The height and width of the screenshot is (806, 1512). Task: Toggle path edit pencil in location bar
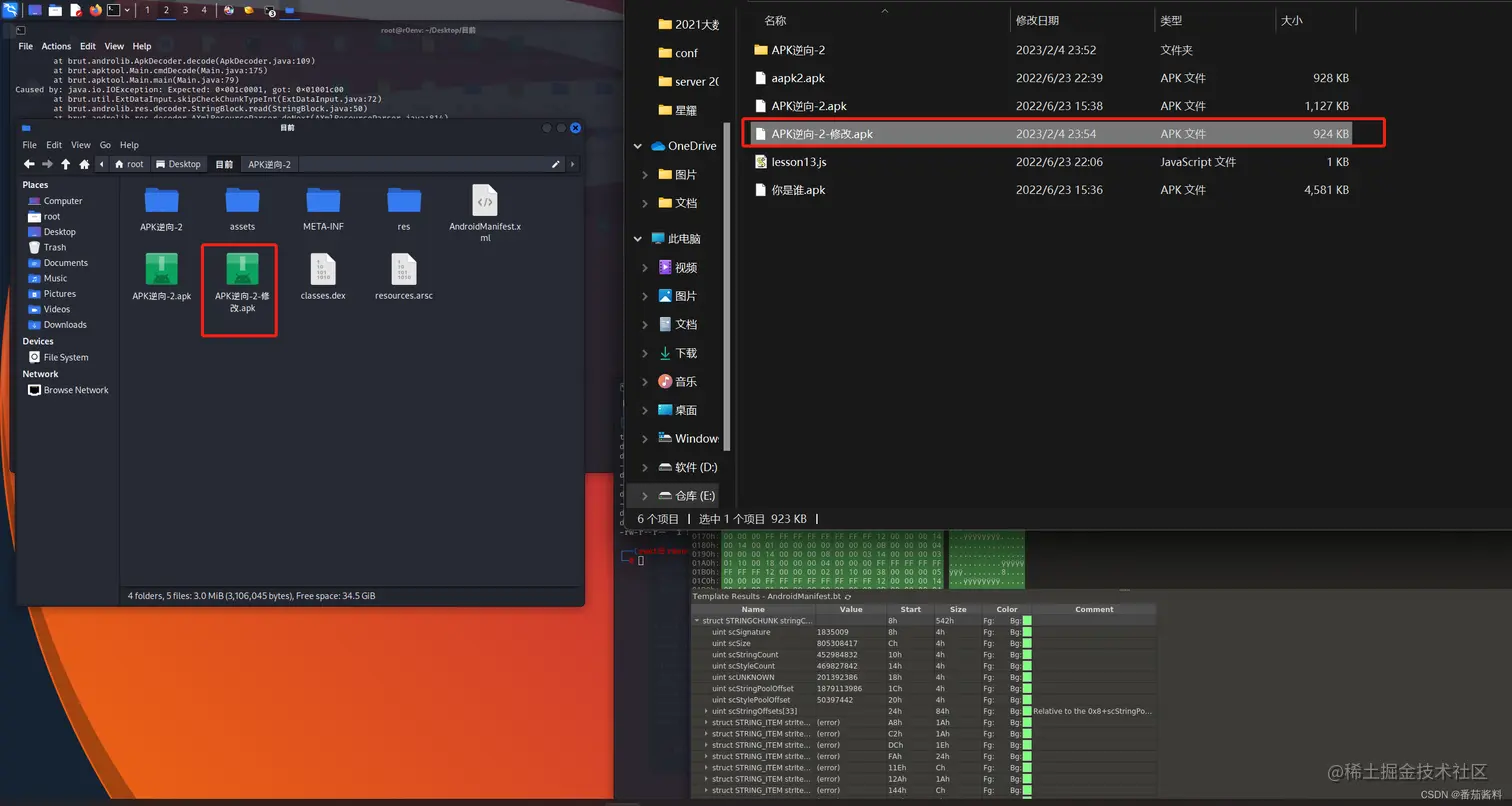[556, 164]
